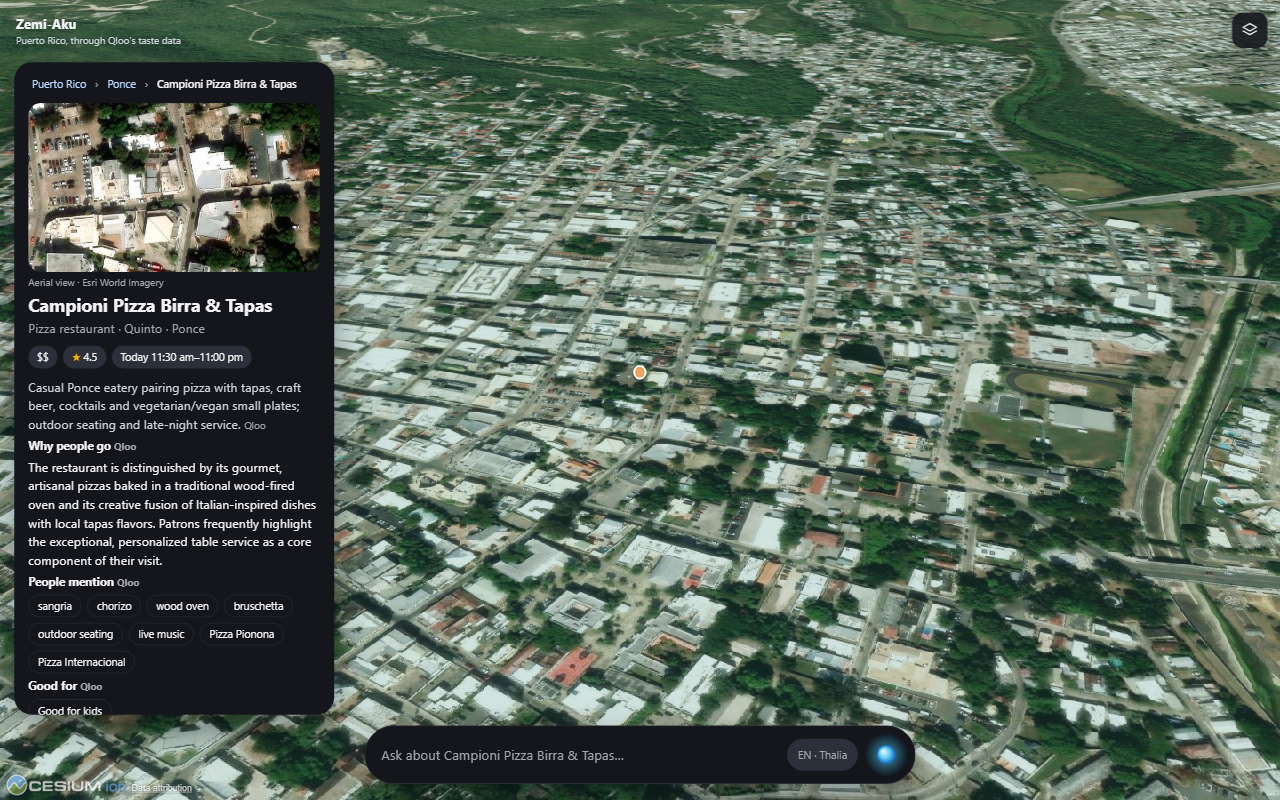This screenshot has width=1280, height=800.
Task: Select the Pizza Pionona tag
Action: (242, 634)
